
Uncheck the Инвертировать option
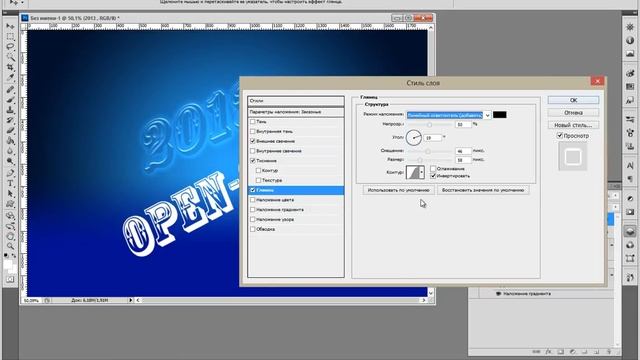coord(433,176)
